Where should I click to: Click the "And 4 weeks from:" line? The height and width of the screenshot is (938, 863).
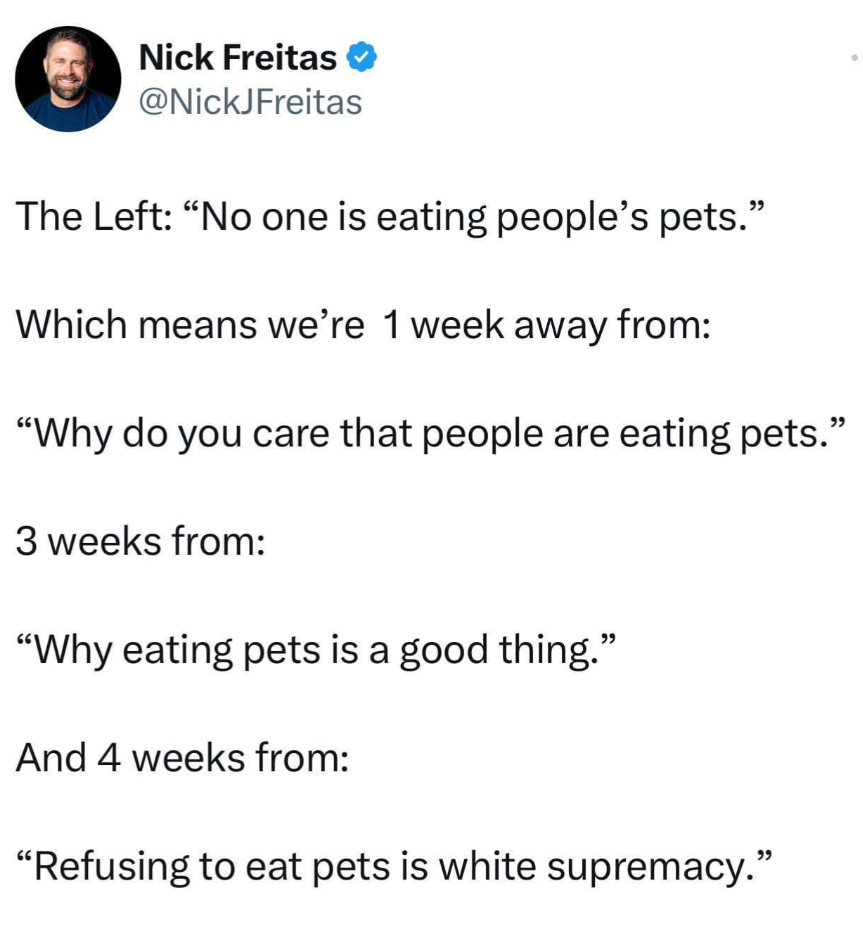coord(182,757)
